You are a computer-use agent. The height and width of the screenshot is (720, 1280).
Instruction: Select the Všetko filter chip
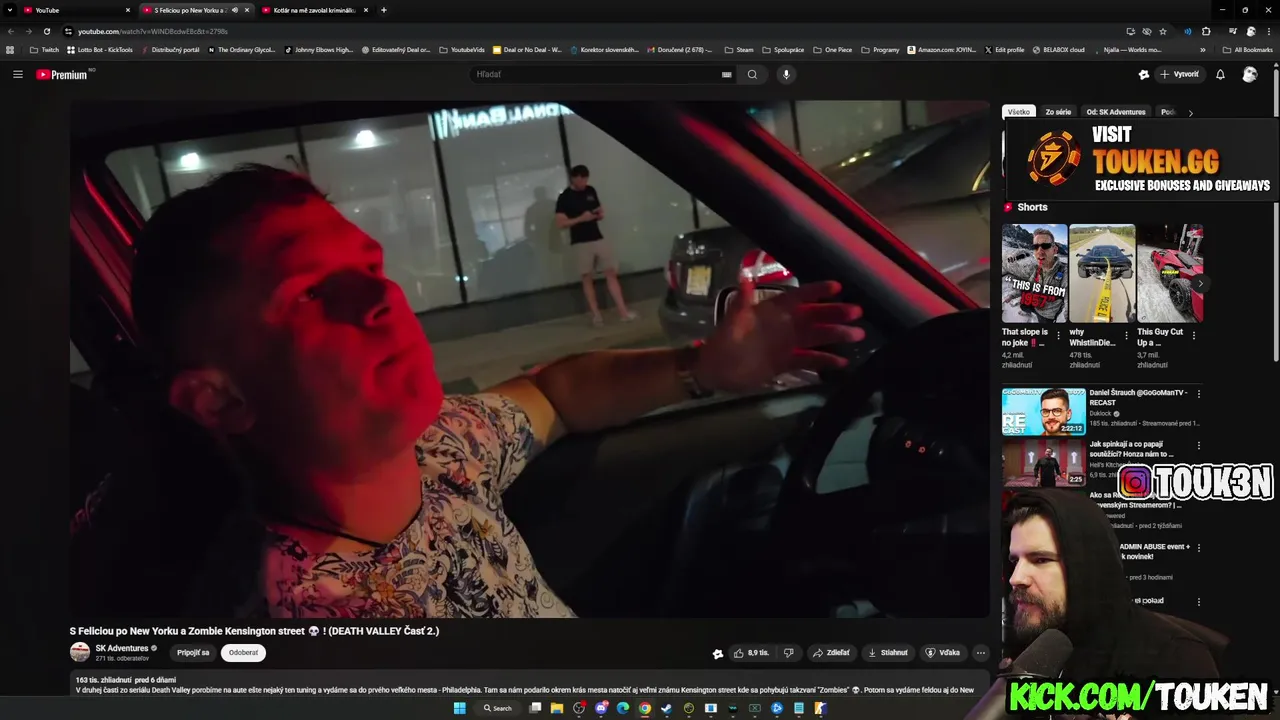click(1019, 112)
